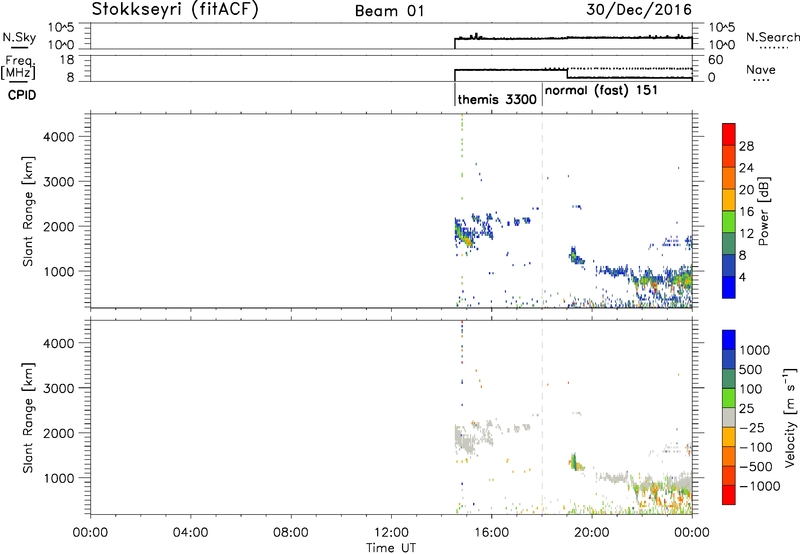Image resolution: width=800 pixels, height=554 pixels.
Task: Click the Nave axis value '60'
Action: (715, 60)
